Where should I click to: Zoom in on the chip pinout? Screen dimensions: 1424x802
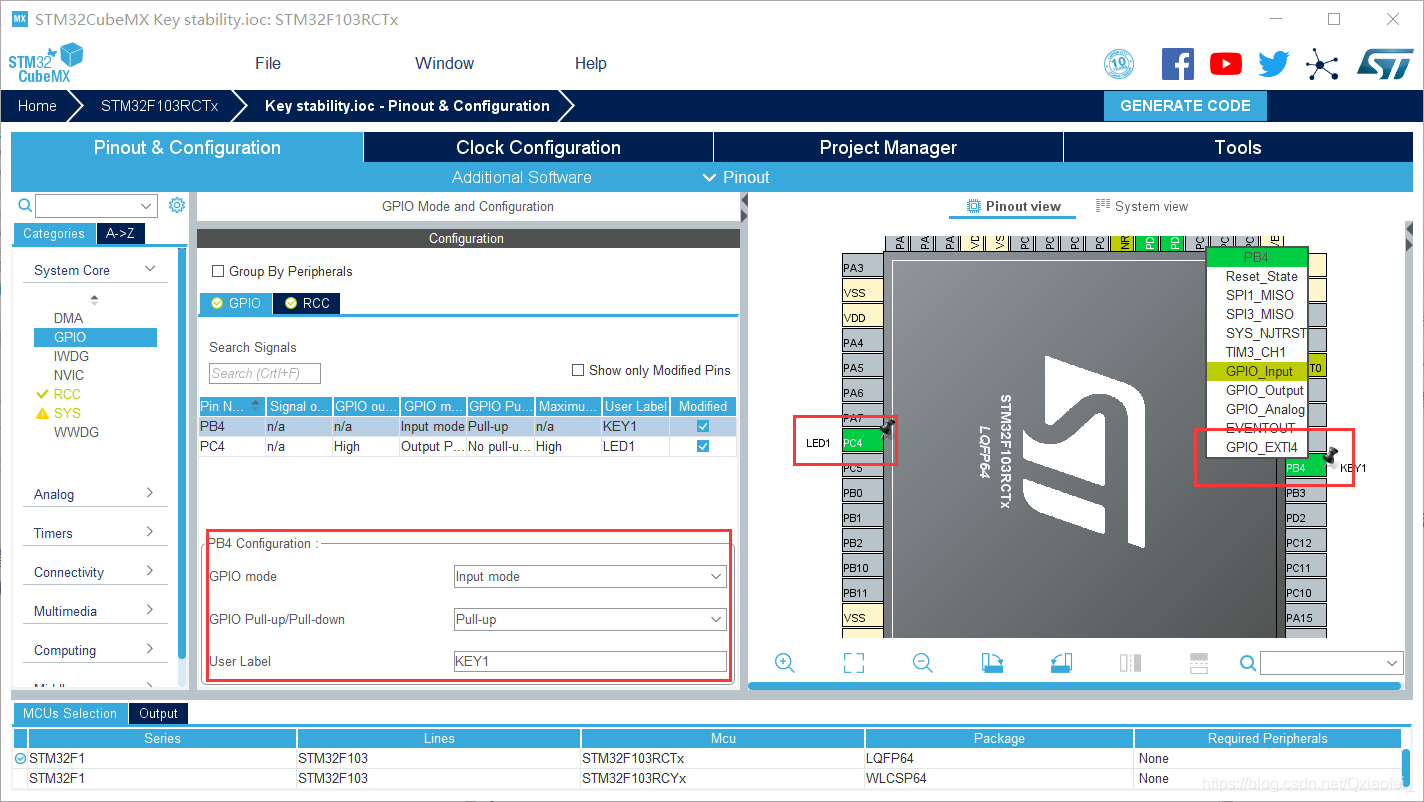coord(785,662)
